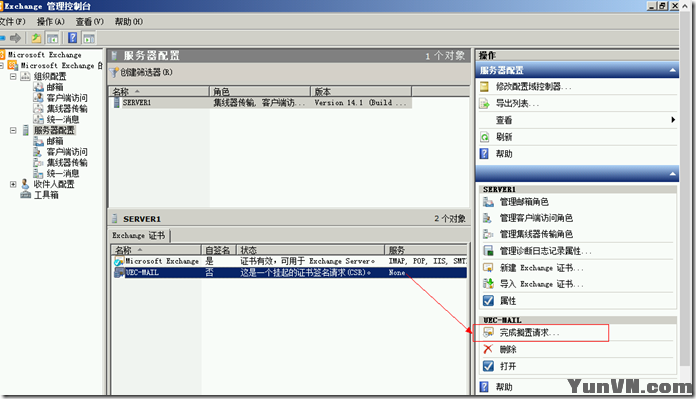Click the funnel icon next to 创建筛选器
Viewport: 696px width, 399px height.
[115, 72]
